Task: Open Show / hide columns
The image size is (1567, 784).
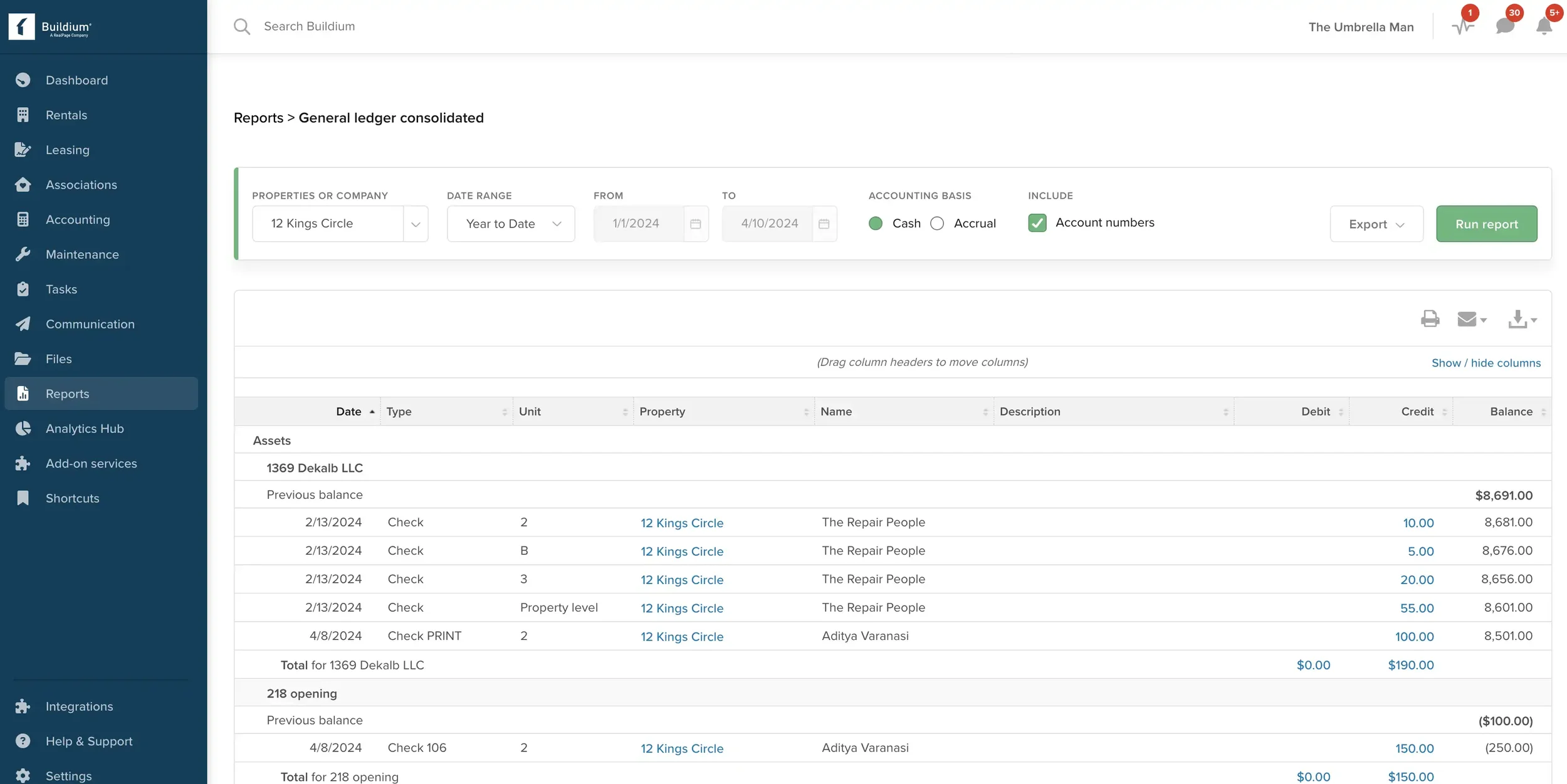Action: (1486, 362)
